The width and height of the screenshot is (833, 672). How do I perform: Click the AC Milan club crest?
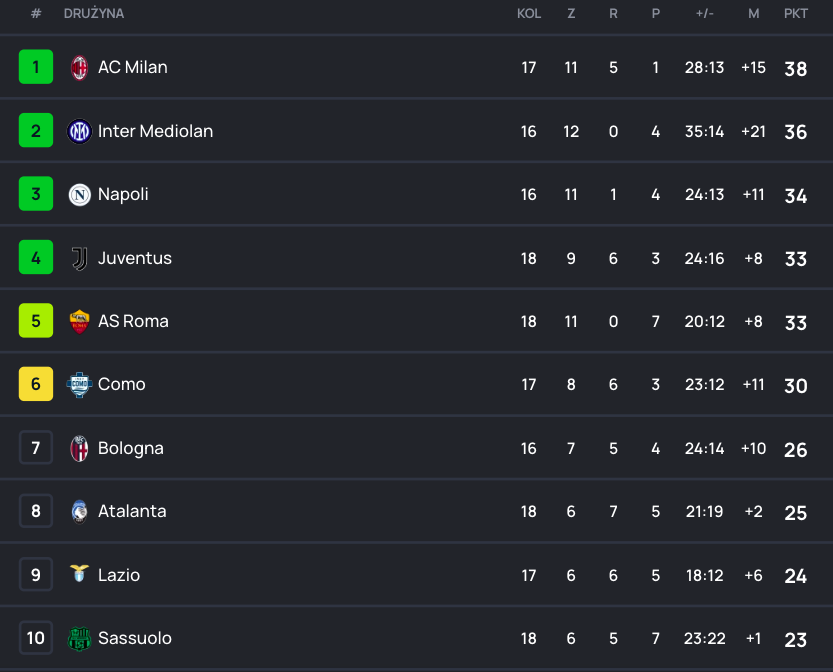79,68
